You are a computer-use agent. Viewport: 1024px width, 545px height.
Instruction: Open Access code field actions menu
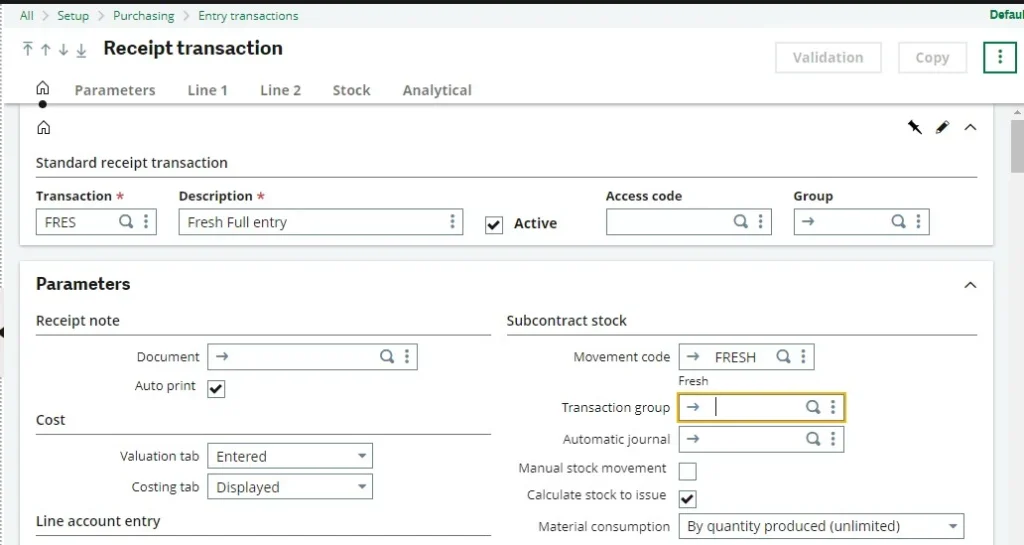tap(761, 222)
